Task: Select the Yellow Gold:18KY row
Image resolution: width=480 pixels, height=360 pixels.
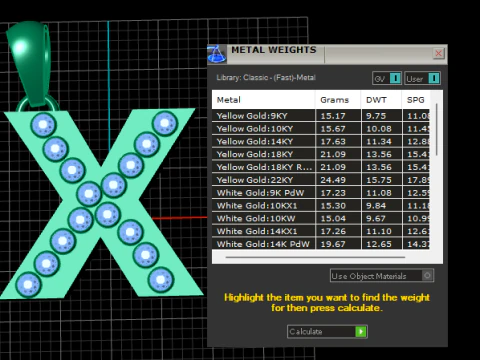Action: click(321, 154)
